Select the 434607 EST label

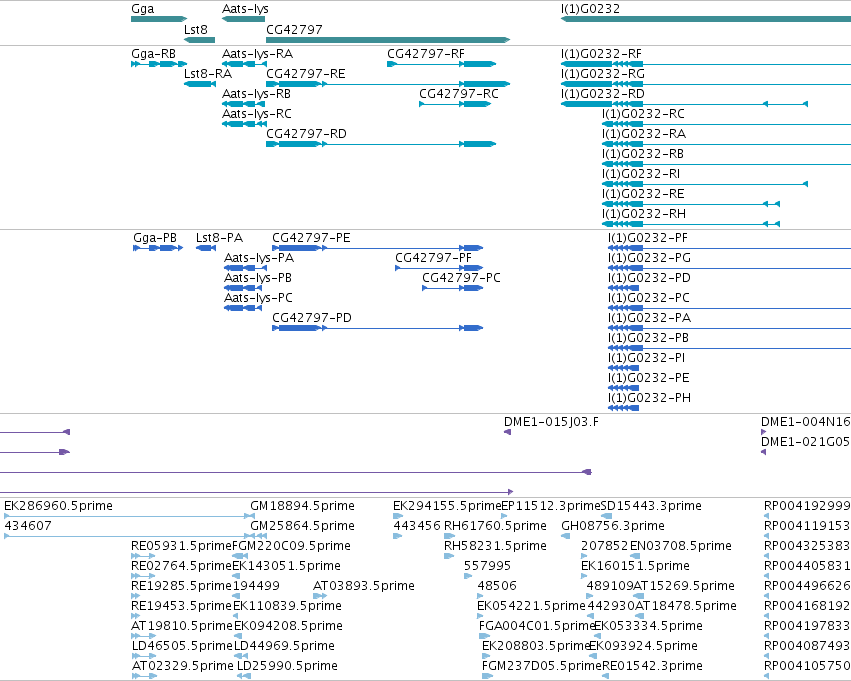[x=28, y=526]
